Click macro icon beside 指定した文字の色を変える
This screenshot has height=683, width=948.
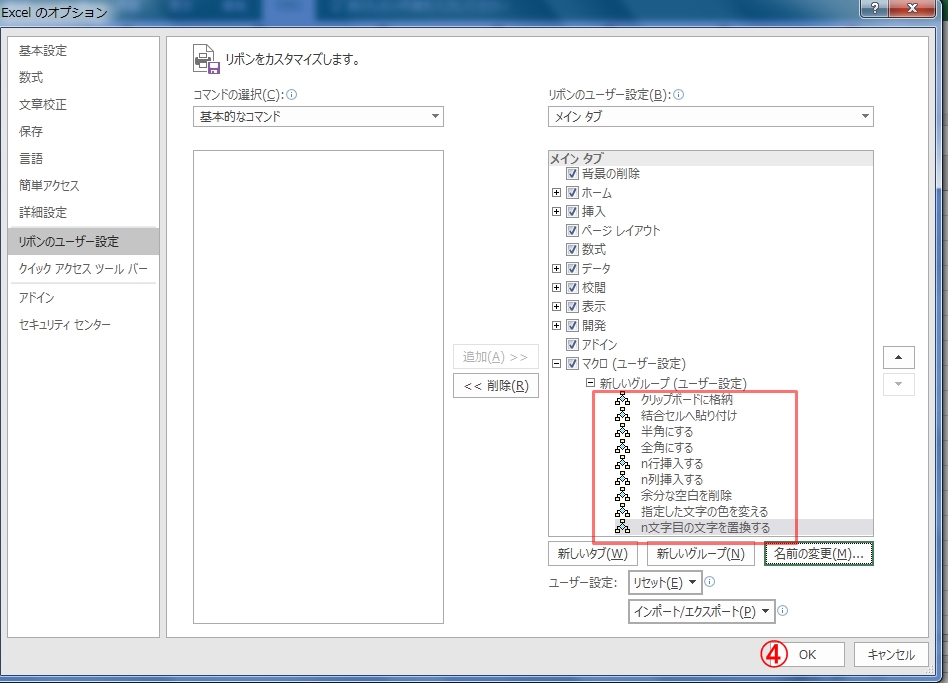click(622, 511)
